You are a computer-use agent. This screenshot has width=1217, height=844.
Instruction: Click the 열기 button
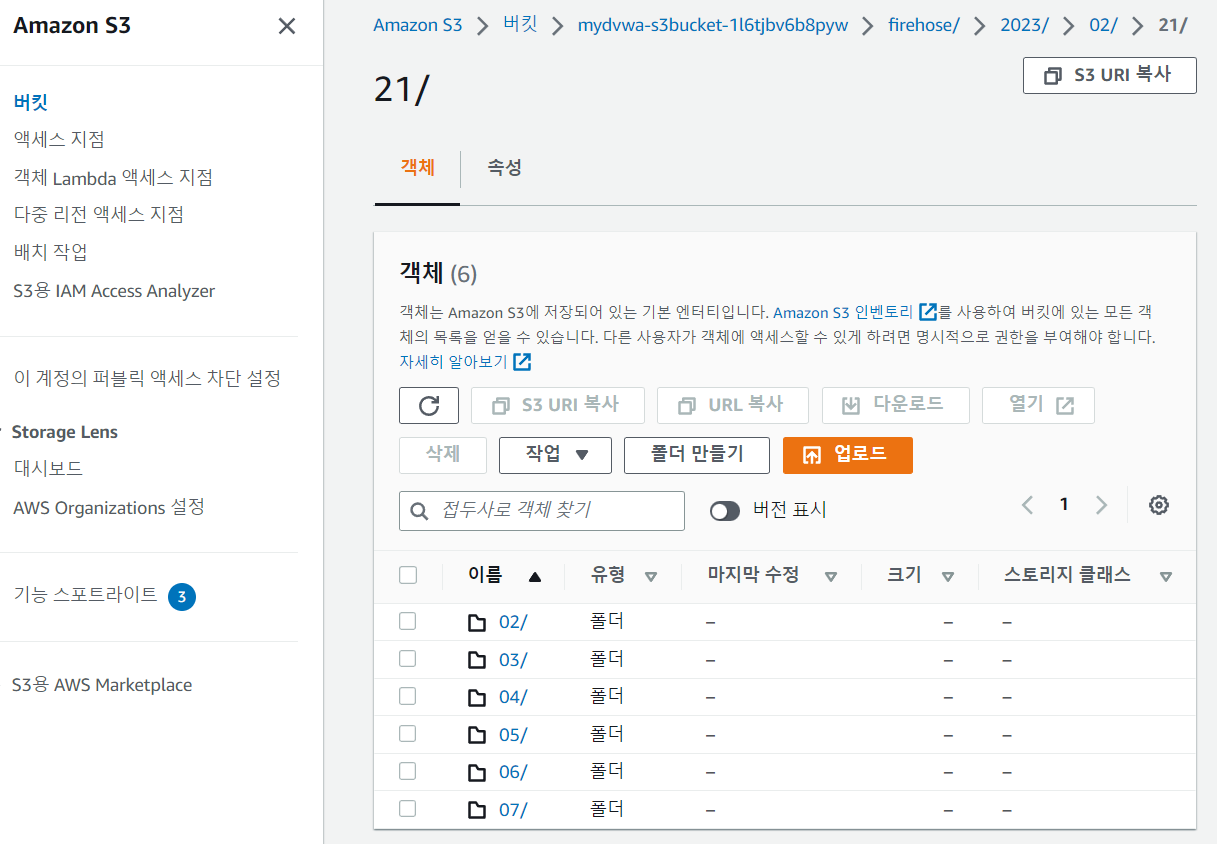point(1038,405)
